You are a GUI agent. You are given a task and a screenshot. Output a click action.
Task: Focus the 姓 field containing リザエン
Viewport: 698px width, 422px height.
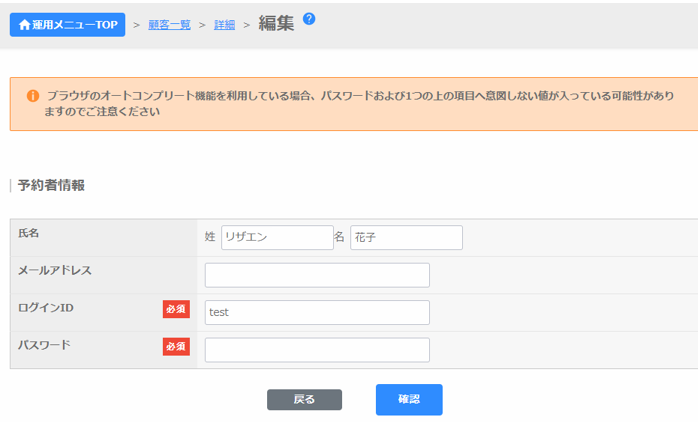tap(277, 237)
